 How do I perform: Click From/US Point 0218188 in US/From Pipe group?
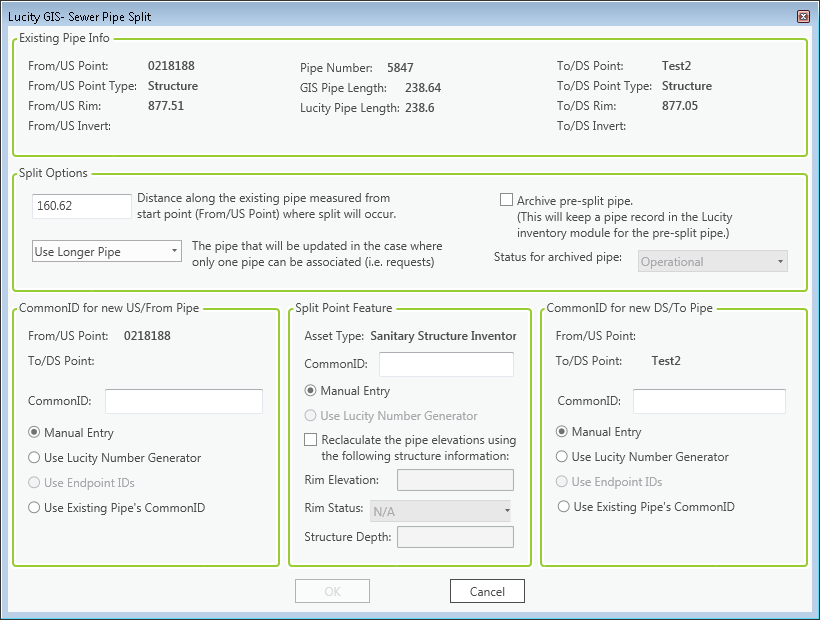click(x=147, y=336)
